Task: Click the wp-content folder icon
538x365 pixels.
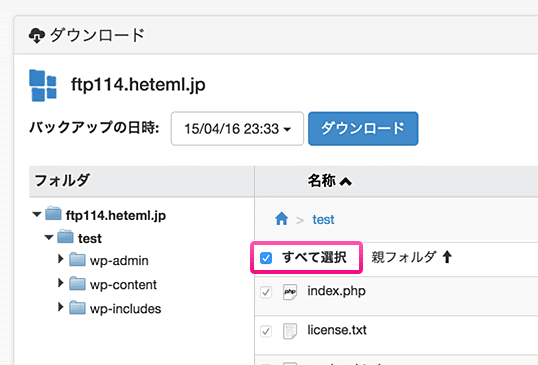Action: pos(77,284)
